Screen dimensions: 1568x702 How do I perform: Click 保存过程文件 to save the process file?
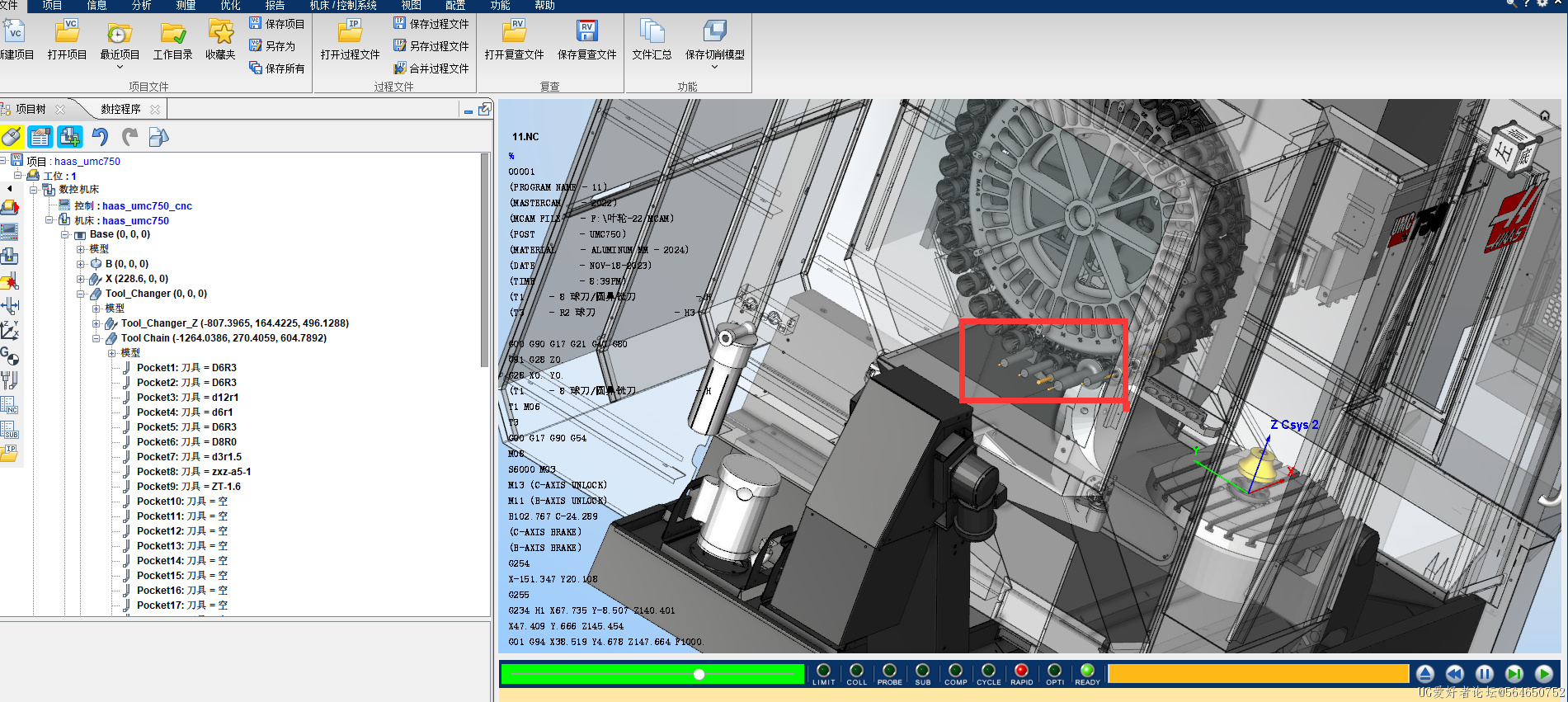[431, 24]
